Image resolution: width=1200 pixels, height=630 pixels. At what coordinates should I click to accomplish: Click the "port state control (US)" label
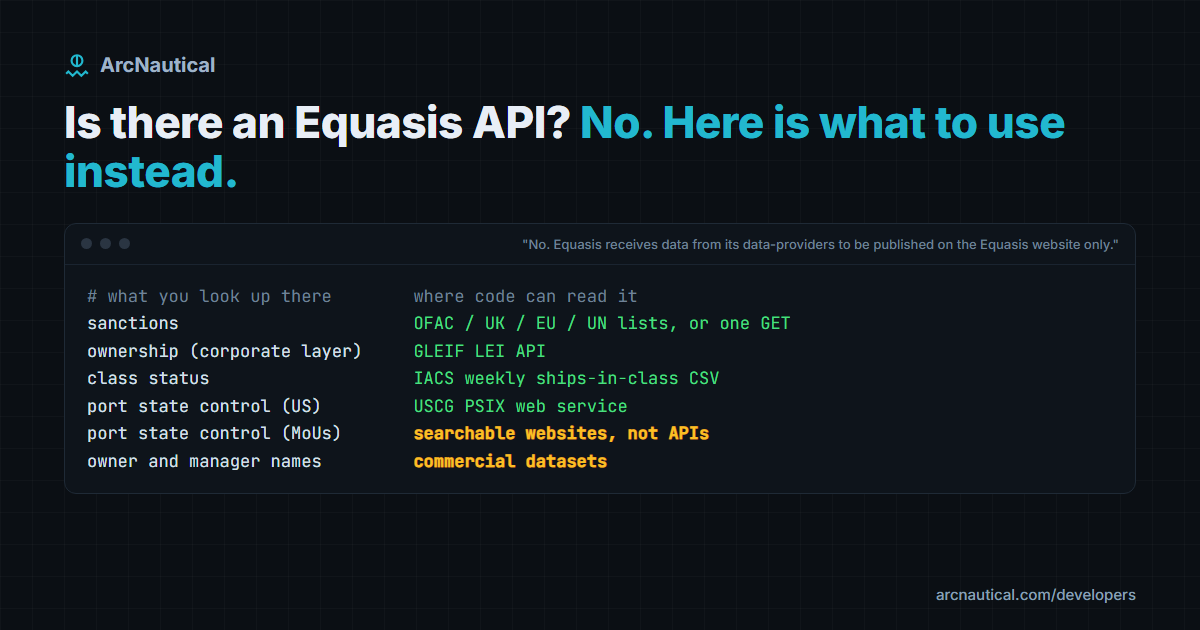204,407
